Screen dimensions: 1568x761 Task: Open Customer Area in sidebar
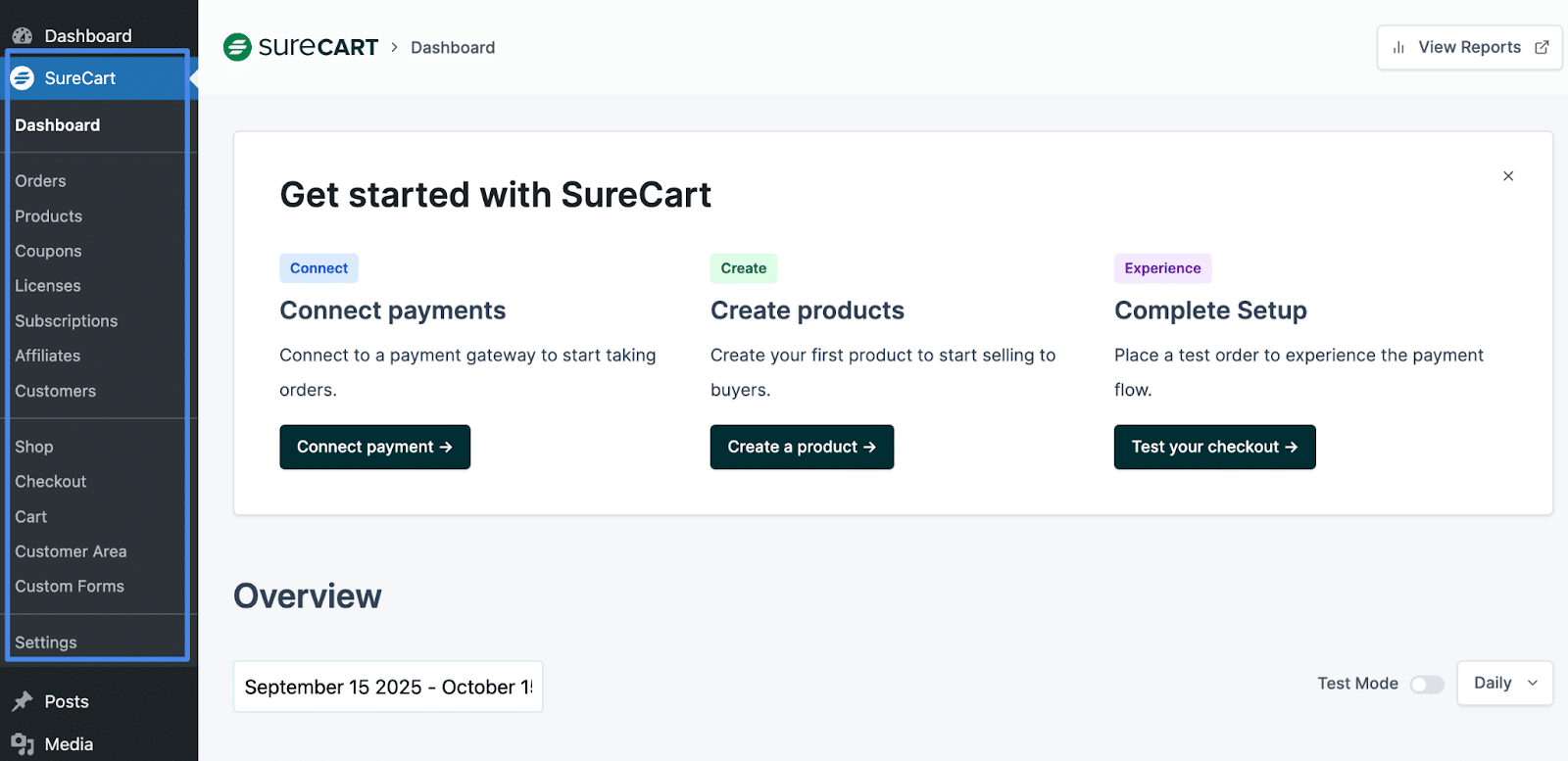pos(71,551)
